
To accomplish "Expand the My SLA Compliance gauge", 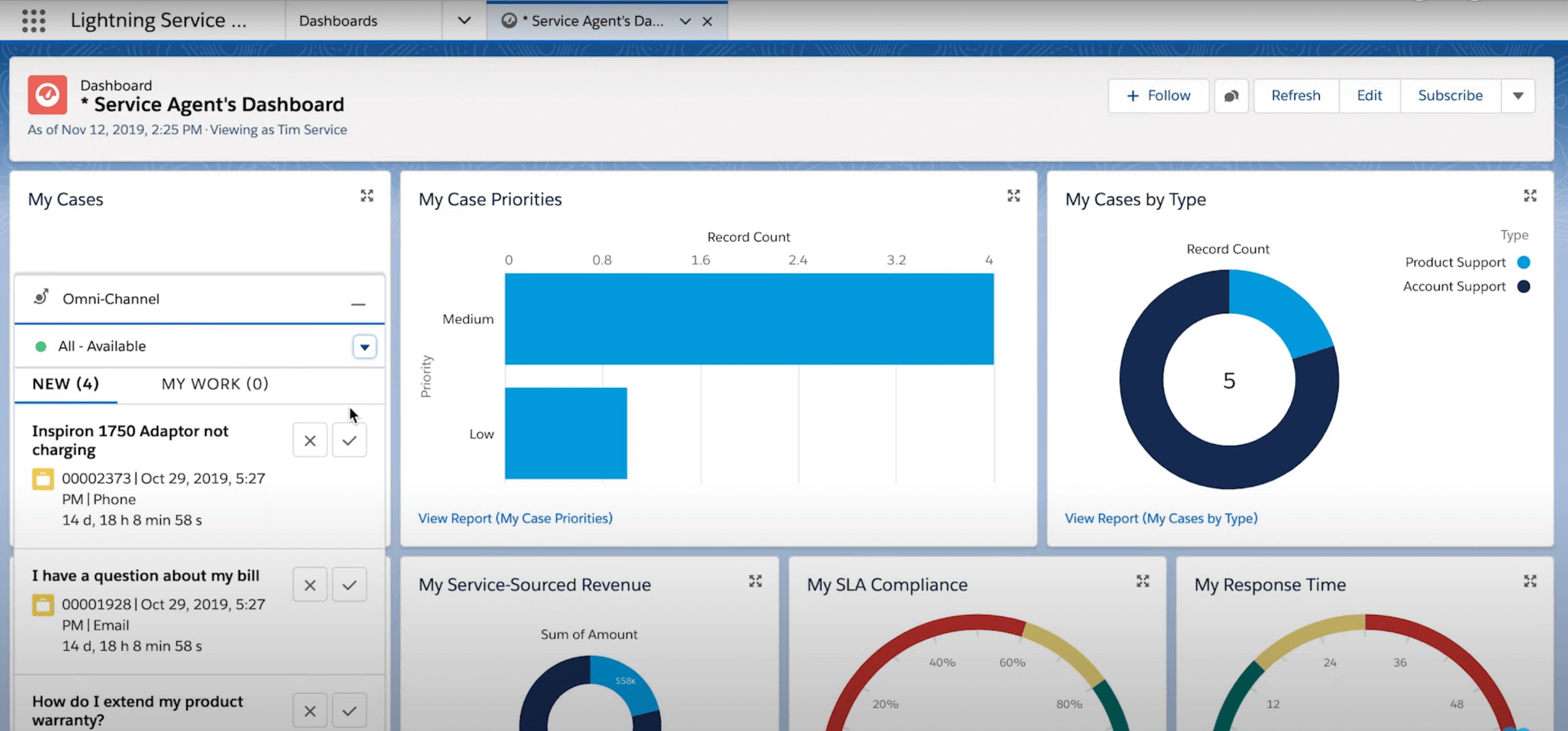I will click(1143, 581).
